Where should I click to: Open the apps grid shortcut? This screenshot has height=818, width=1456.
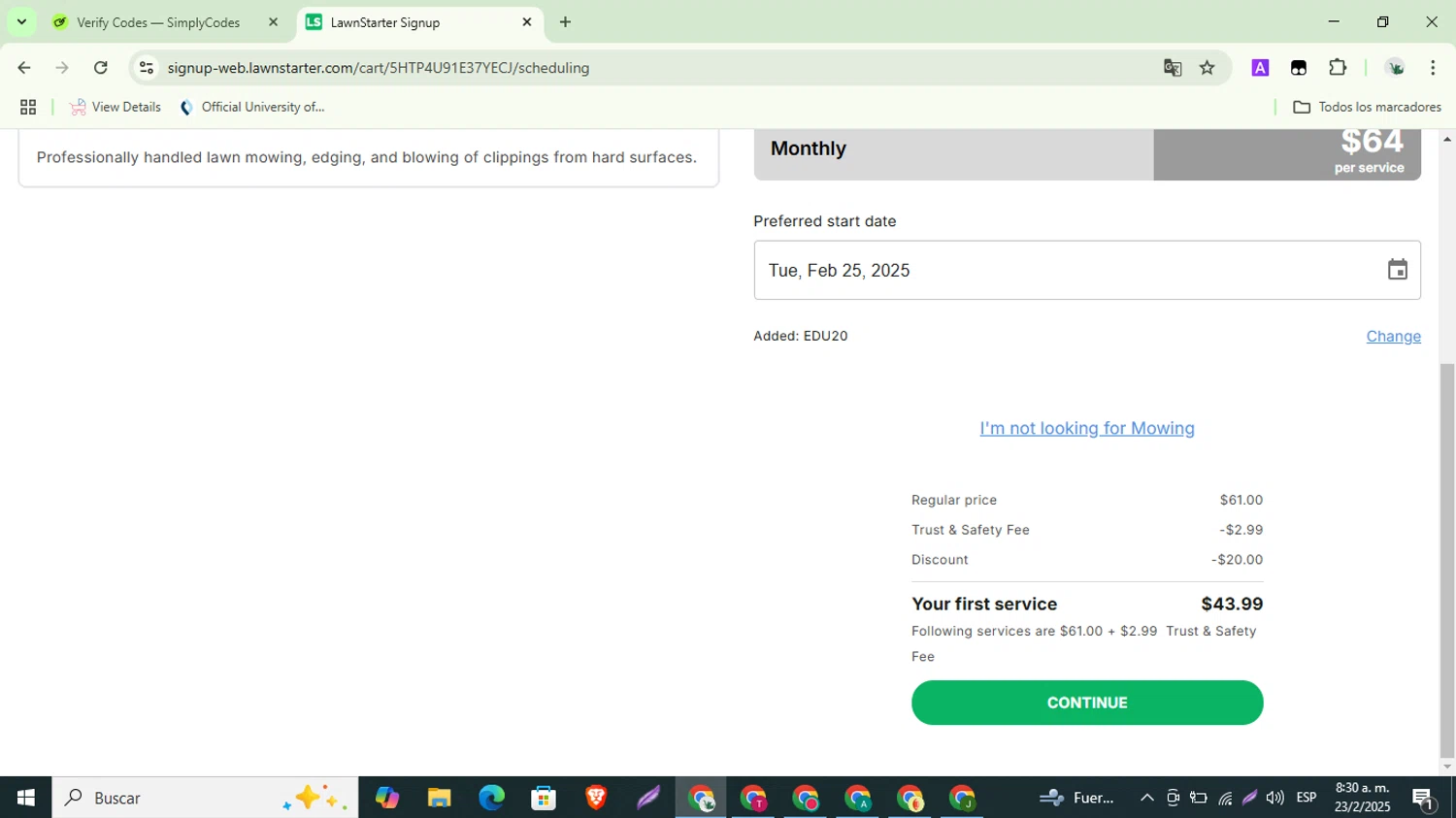tap(28, 107)
